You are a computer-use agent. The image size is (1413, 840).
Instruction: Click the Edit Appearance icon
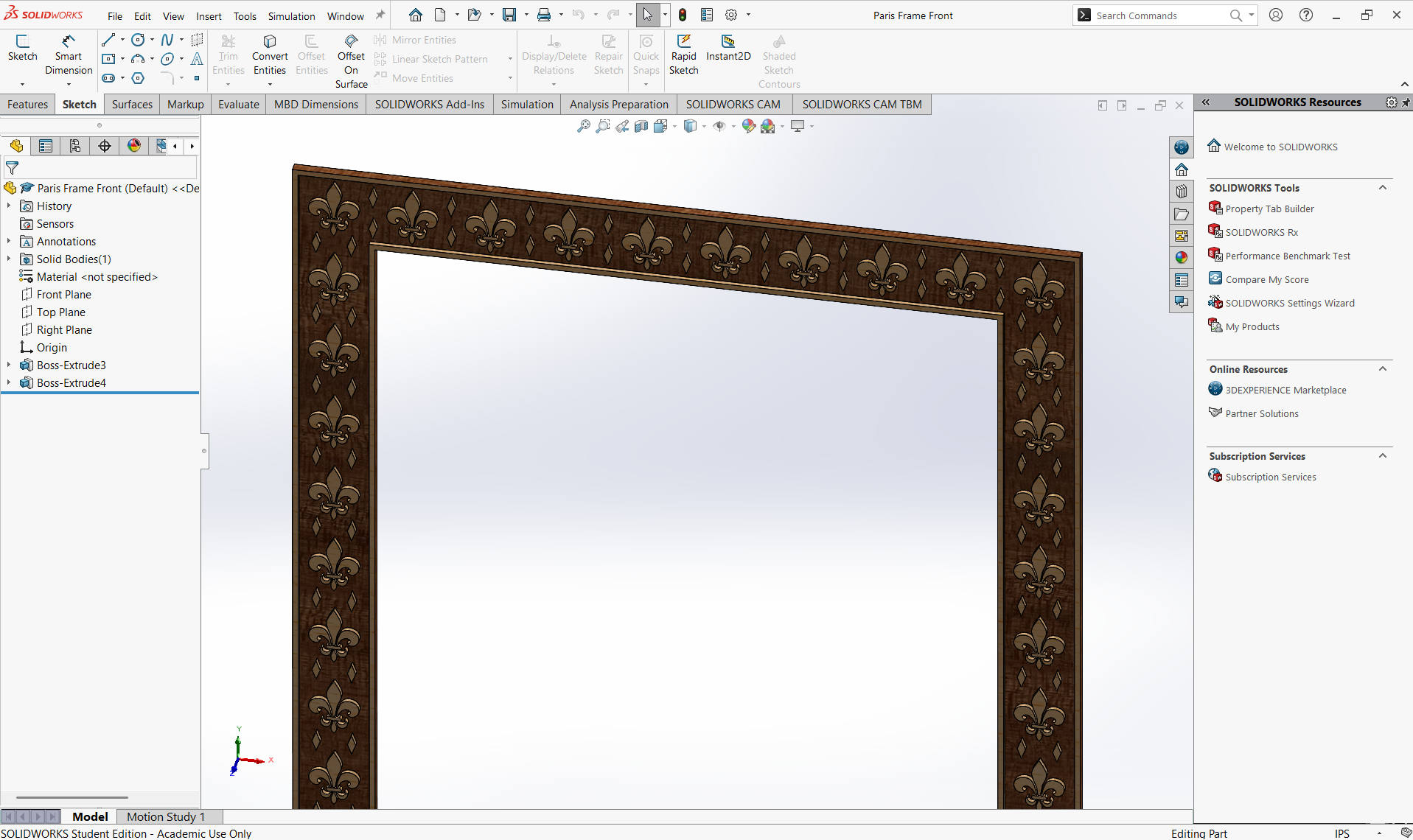point(749,126)
